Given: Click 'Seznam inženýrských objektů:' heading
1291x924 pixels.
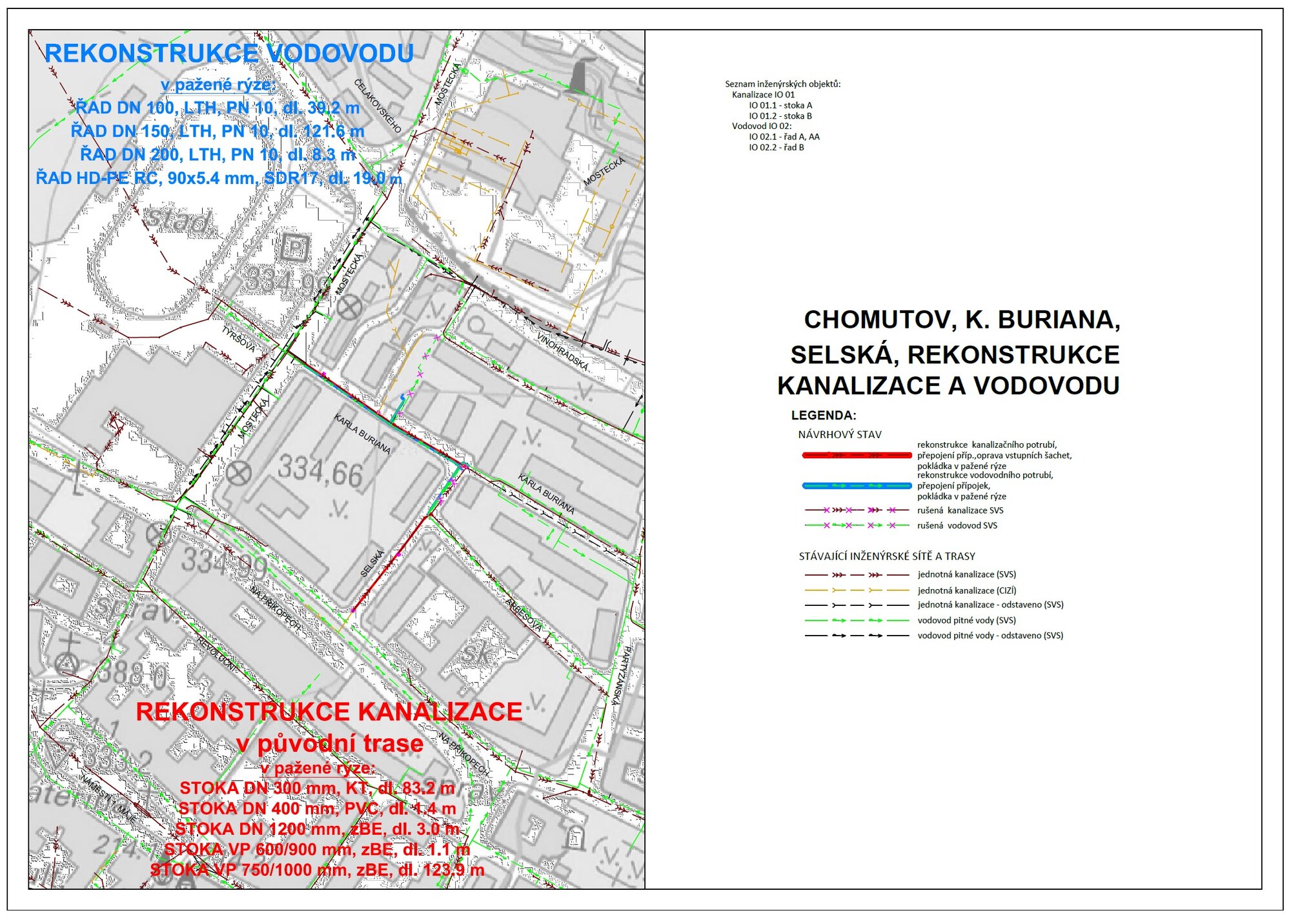Looking at the screenshot, I should [x=782, y=84].
